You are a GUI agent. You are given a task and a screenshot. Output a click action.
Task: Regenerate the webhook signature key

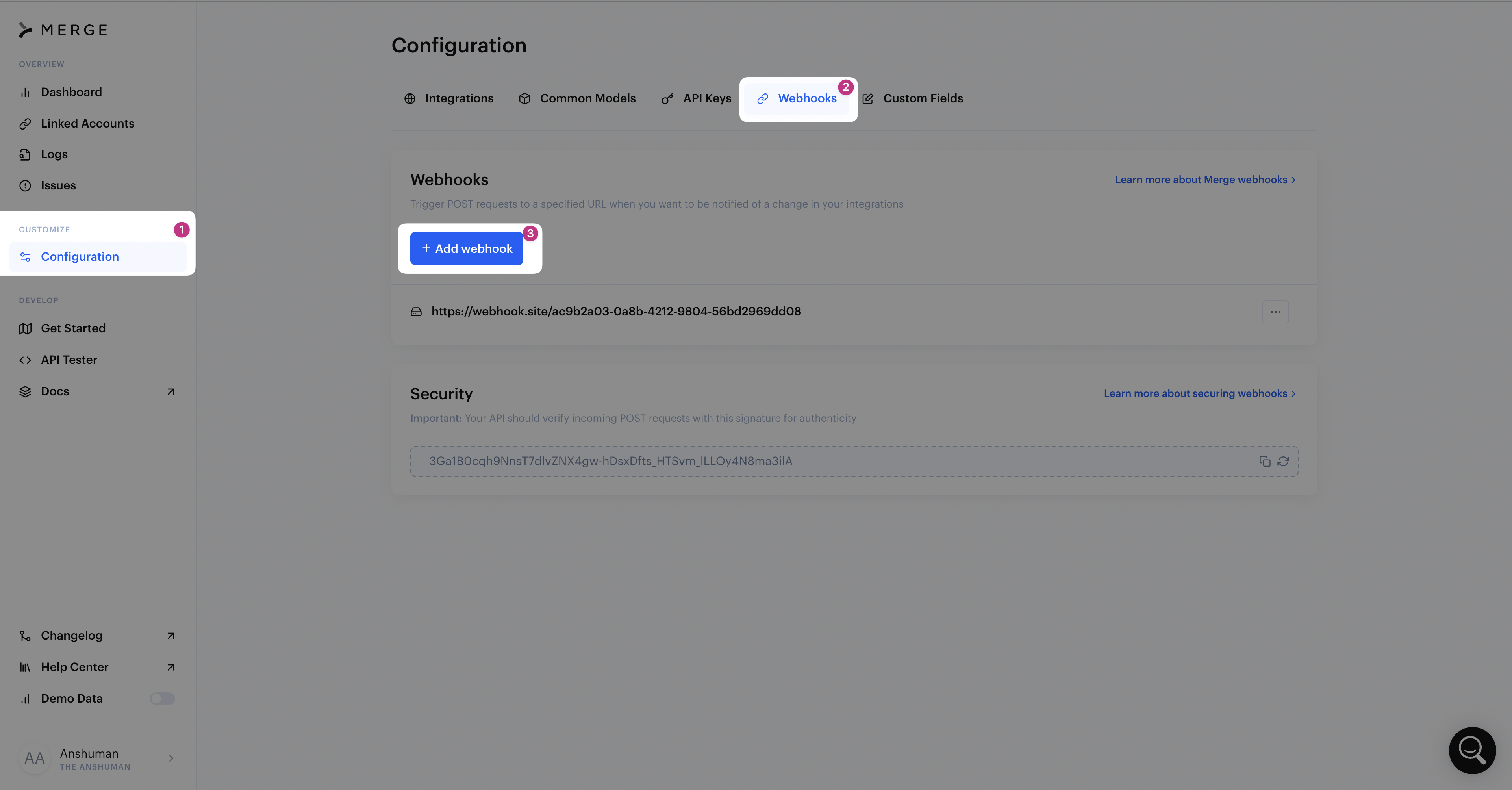point(1283,461)
